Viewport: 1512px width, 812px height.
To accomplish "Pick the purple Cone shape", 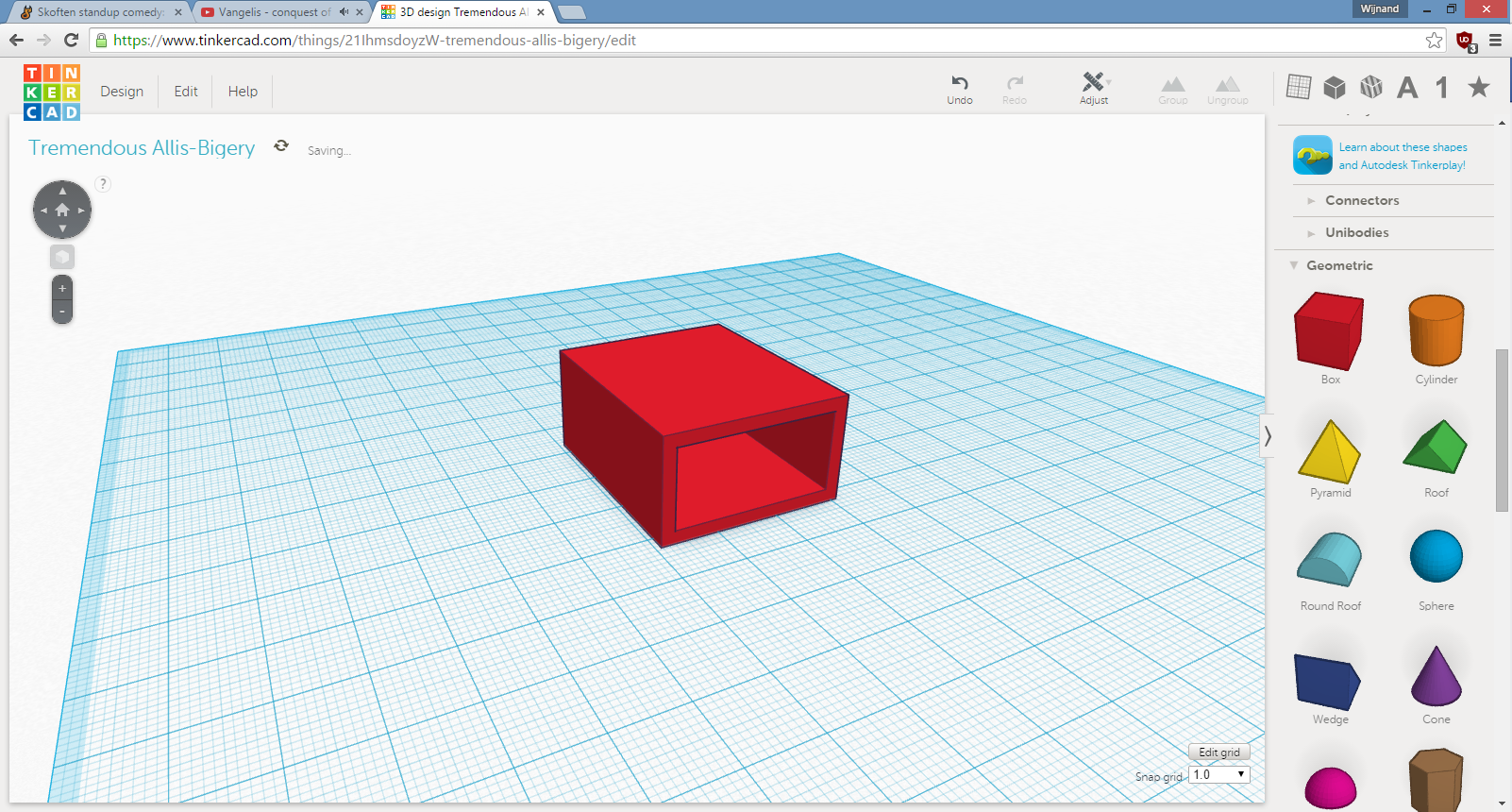I will pyautogui.click(x=1436, y=676).
